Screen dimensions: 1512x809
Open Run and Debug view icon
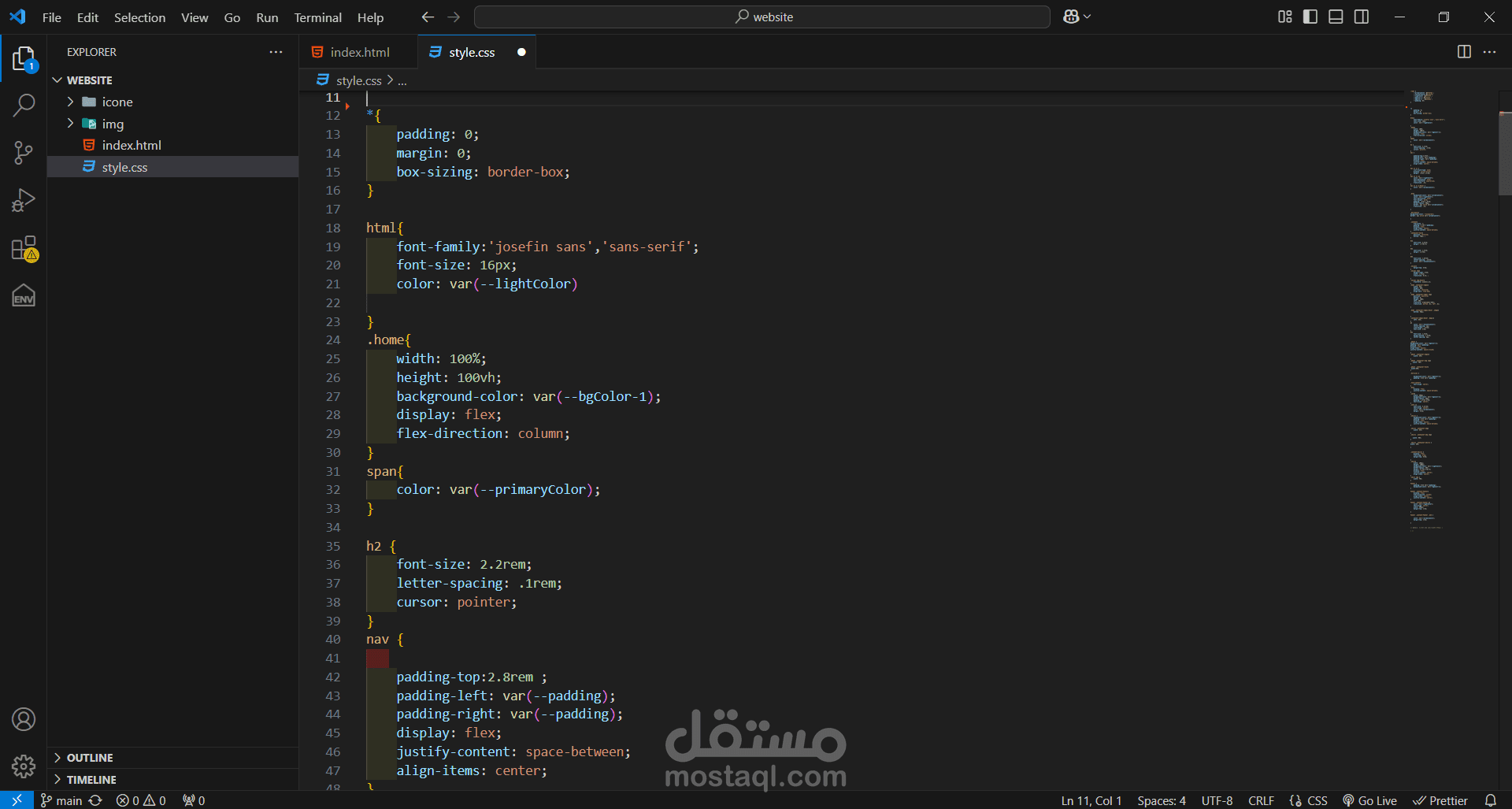pyautogui.click(x=24, y=200)
